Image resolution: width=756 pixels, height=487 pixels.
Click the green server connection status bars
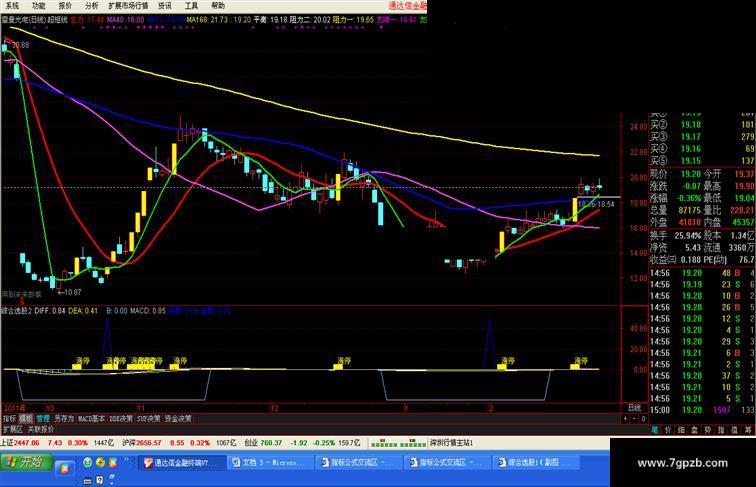tap(399, 442)
